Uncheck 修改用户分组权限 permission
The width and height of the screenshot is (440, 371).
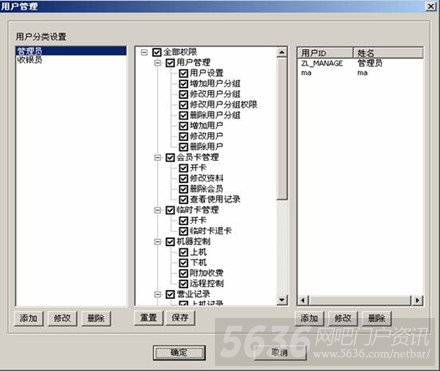pos(183,105)
